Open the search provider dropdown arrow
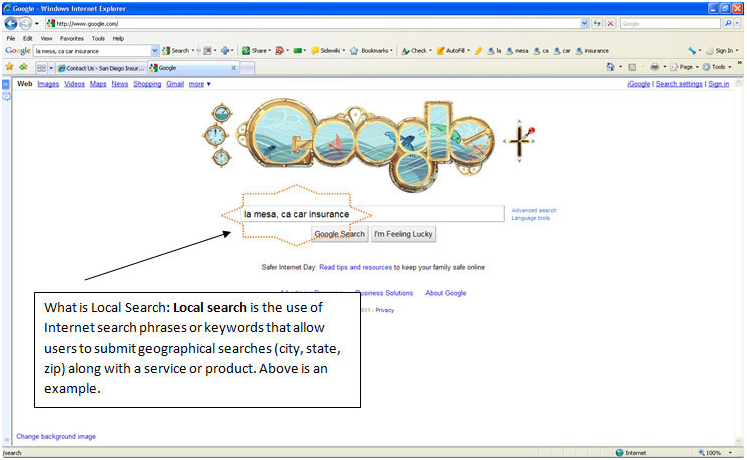Screen dimensions: 747x460 pos(737,23)
